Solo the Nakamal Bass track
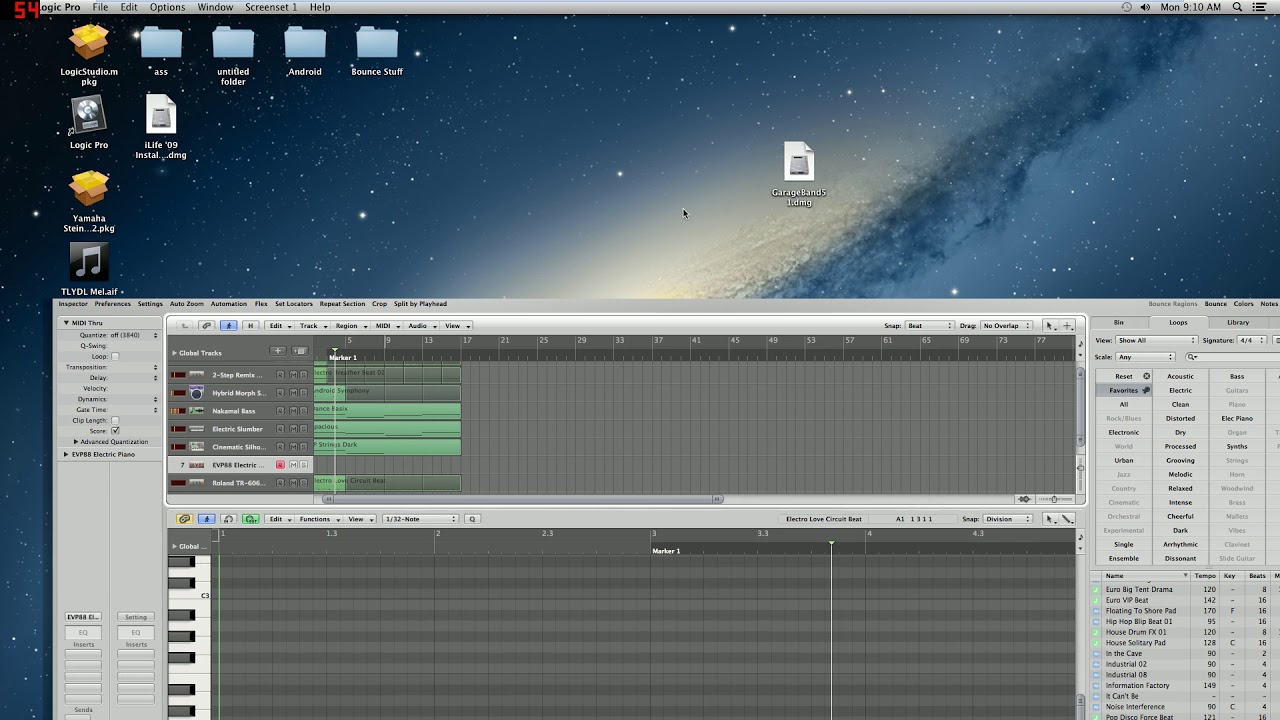The image size is (1280, 720). [304, 411]
